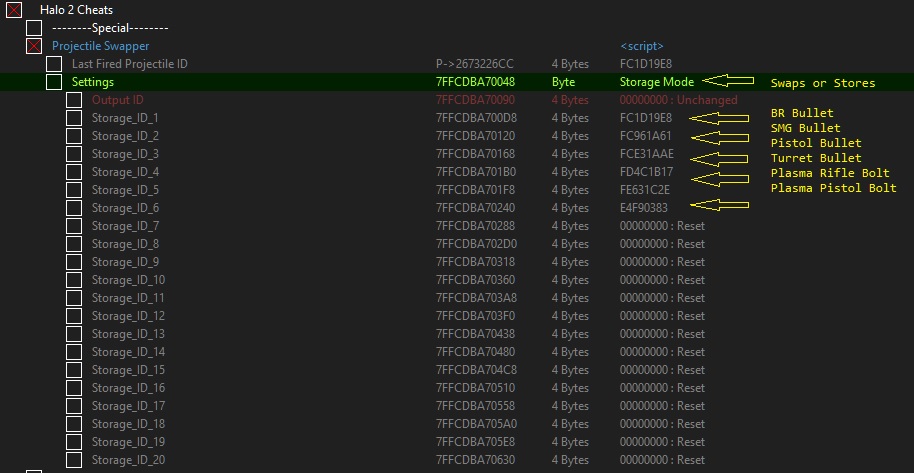Uncheck the Halo 2 Cheats checkbox

tap(14, 10)
